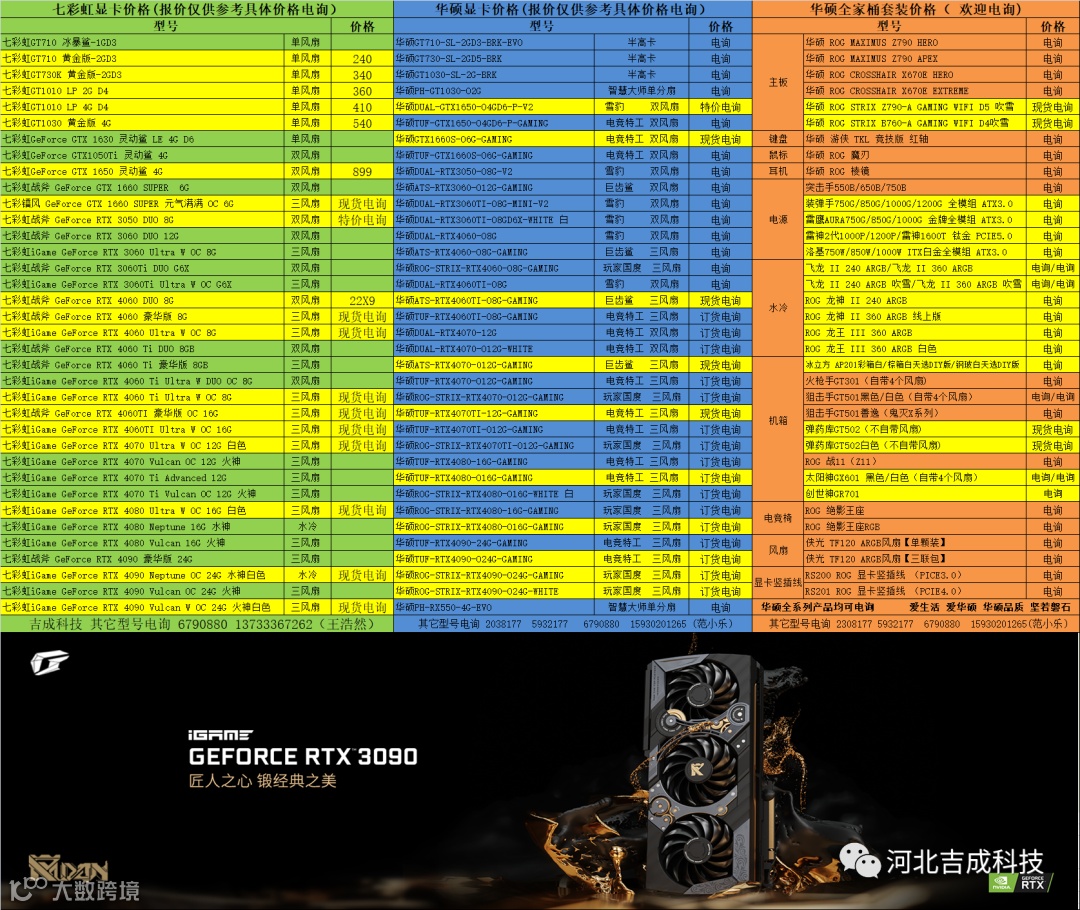This screenshot has width=1080, height=910.
Task: Select row 七彩虹战斧 GeForce RTX 3060 DUO 12G
Action: tap(197, 236)
